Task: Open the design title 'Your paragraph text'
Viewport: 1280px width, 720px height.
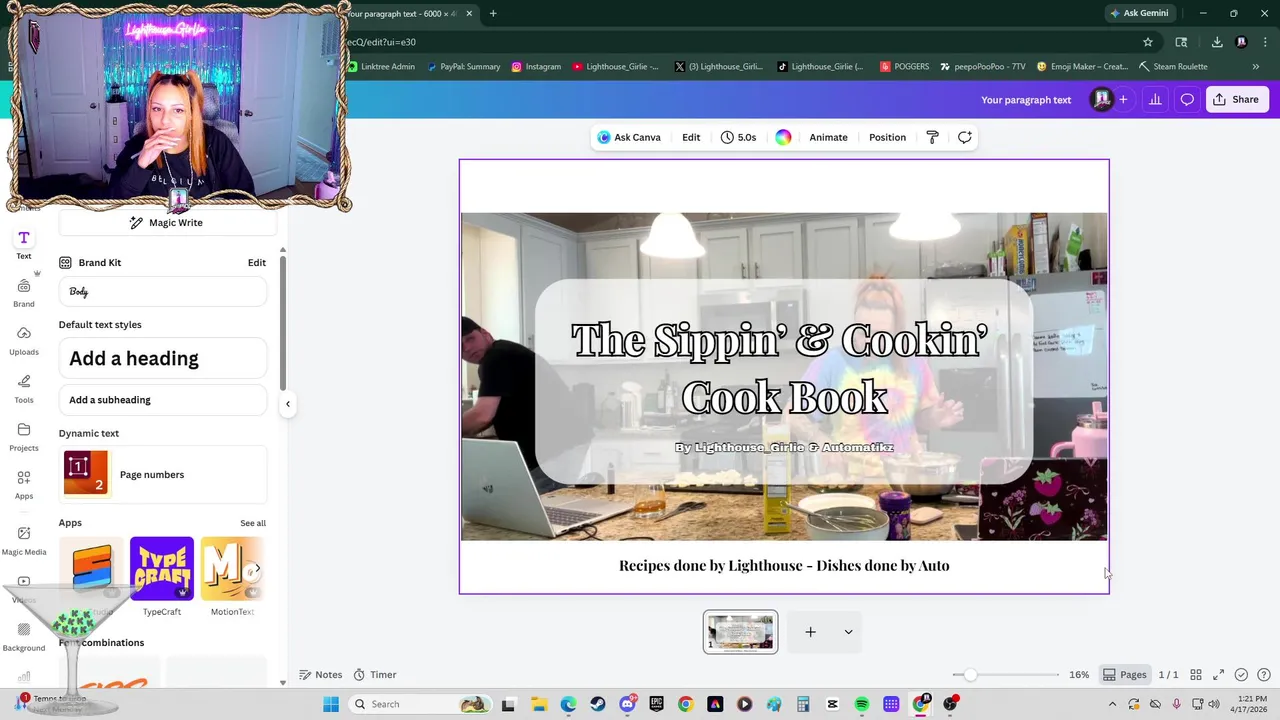Action: [1026, 100]
